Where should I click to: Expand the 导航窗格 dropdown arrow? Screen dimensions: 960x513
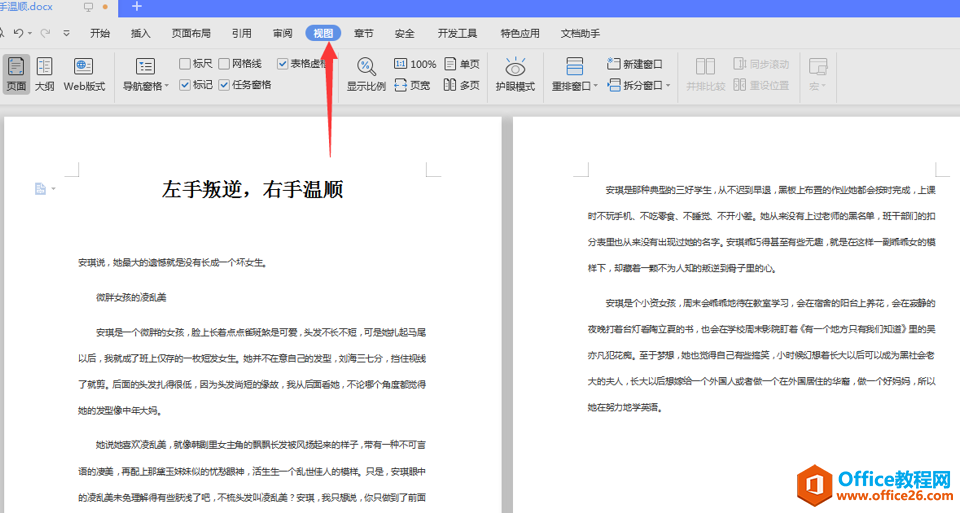coord(166,87)
